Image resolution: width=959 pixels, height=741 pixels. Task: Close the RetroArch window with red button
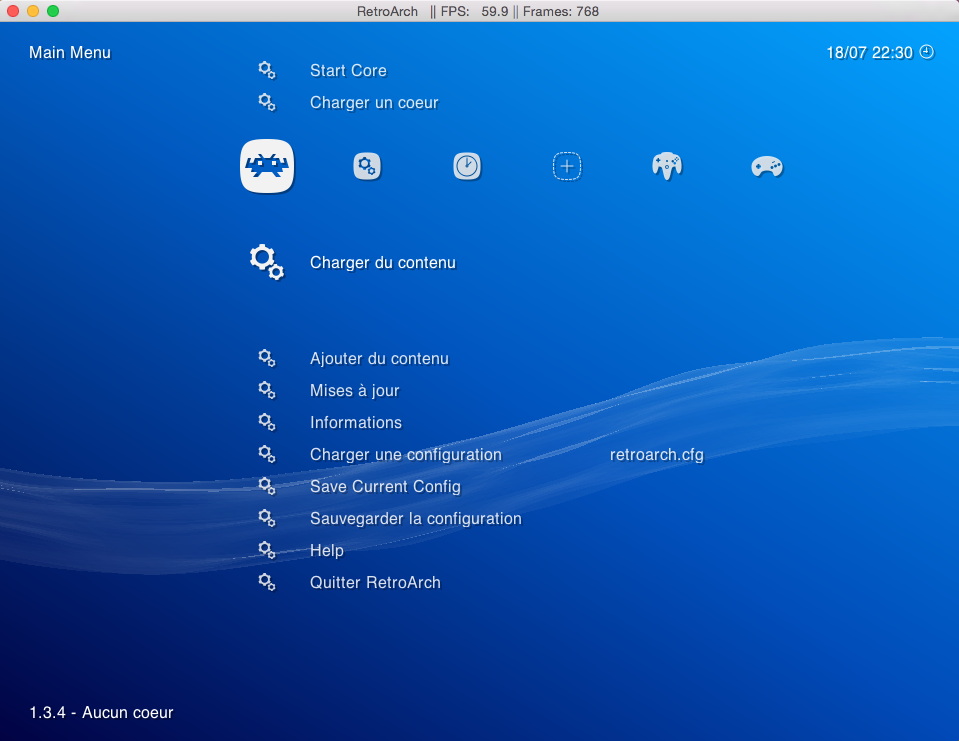pos(13,11)
